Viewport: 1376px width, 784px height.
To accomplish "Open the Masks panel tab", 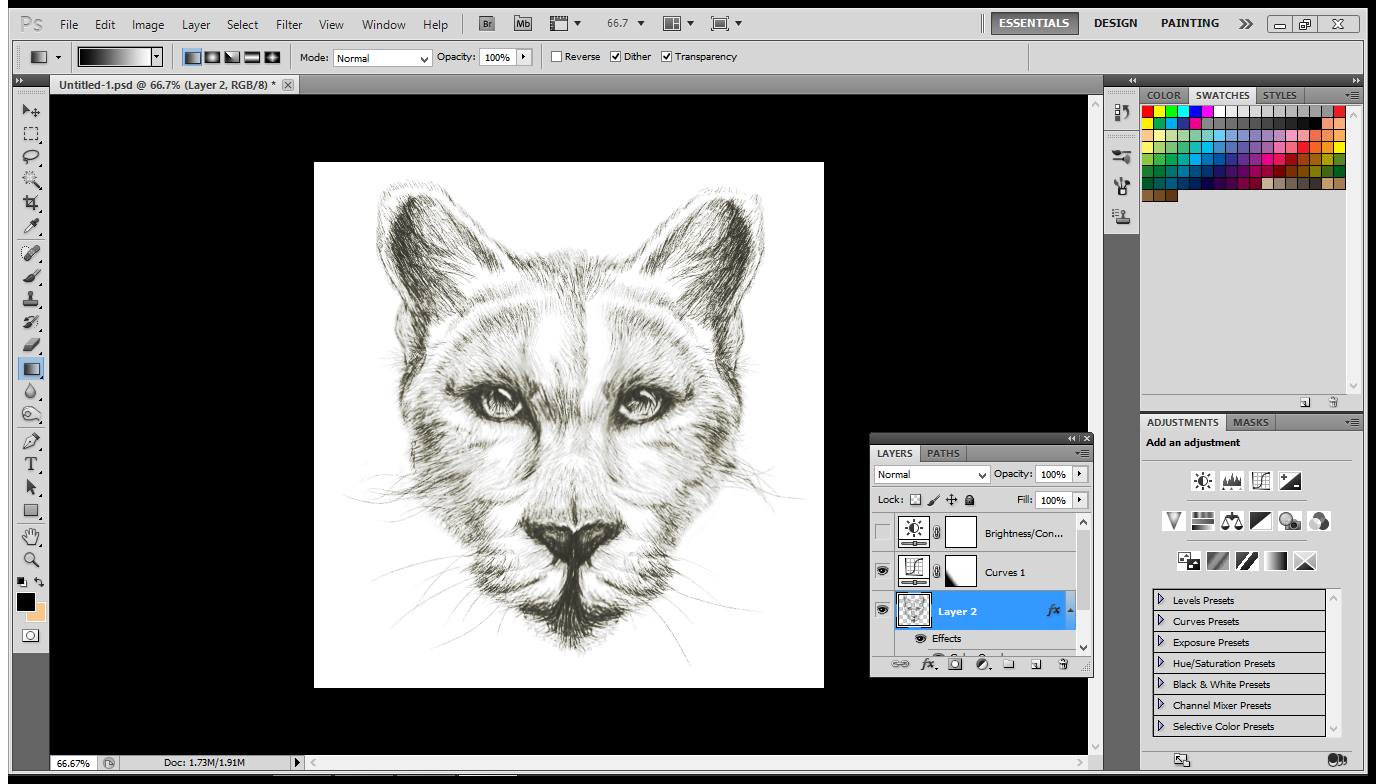I will coord(1250,422).
